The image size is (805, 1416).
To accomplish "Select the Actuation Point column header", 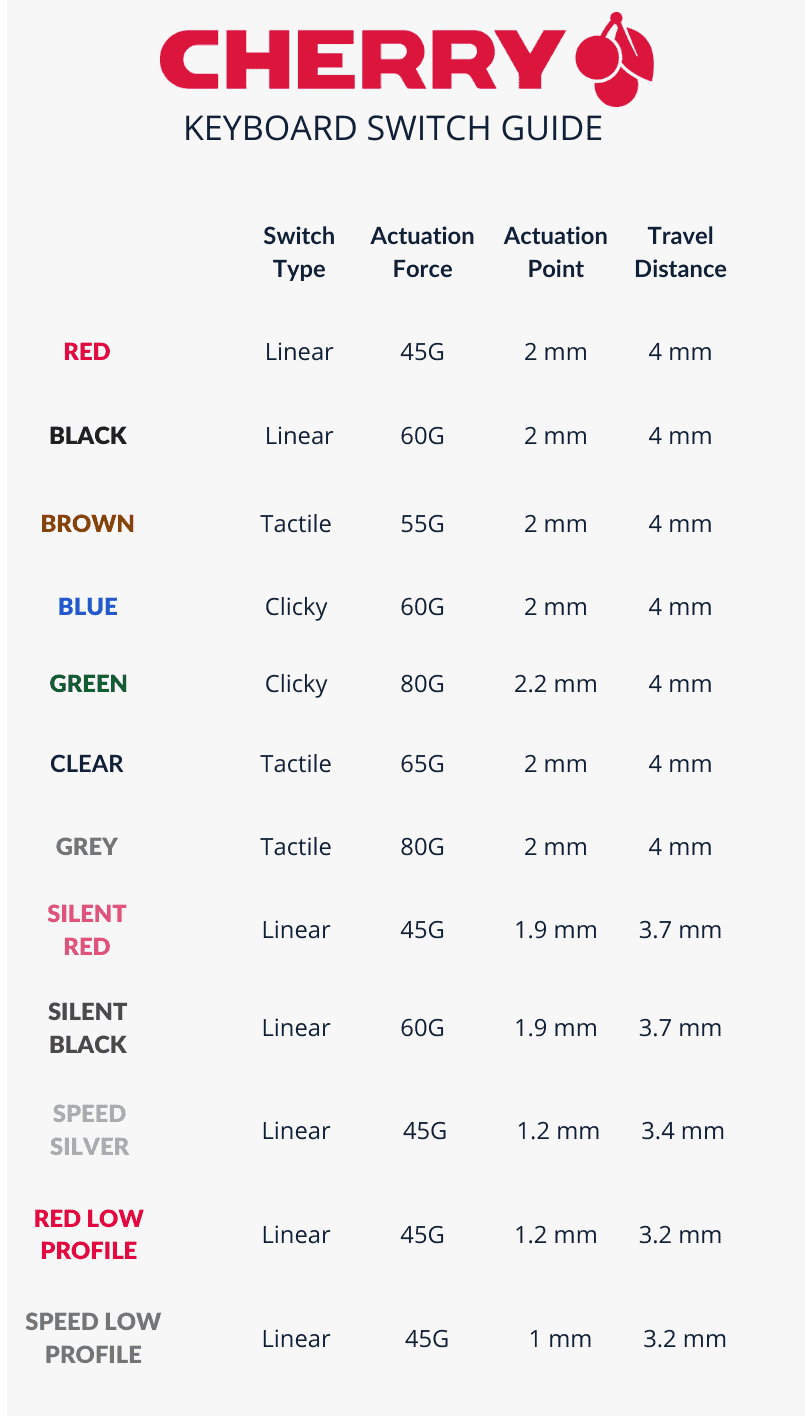I will [x=555, y=252].
